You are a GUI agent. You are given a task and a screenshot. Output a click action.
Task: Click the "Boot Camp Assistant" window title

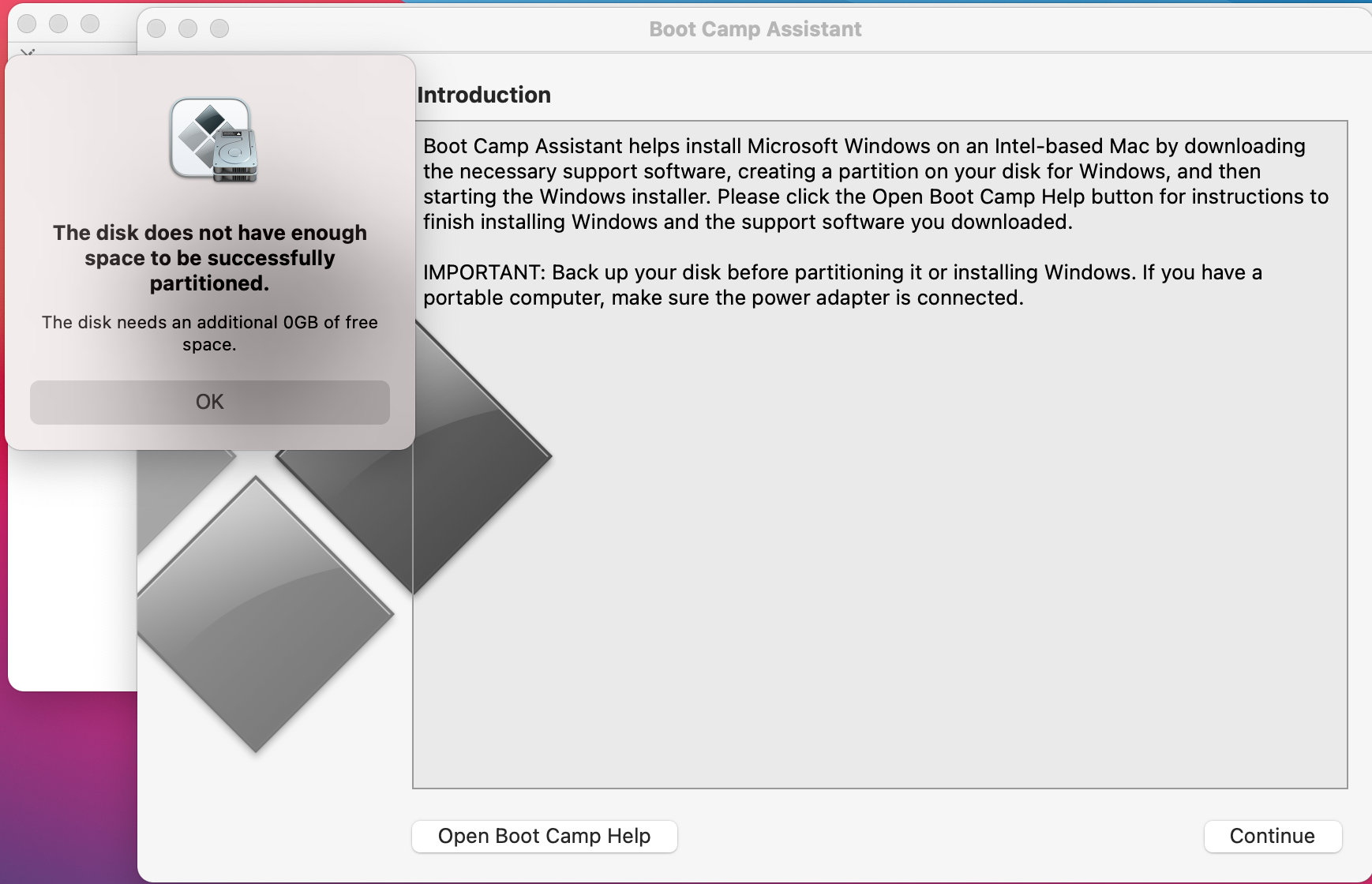tap(755, 29)
